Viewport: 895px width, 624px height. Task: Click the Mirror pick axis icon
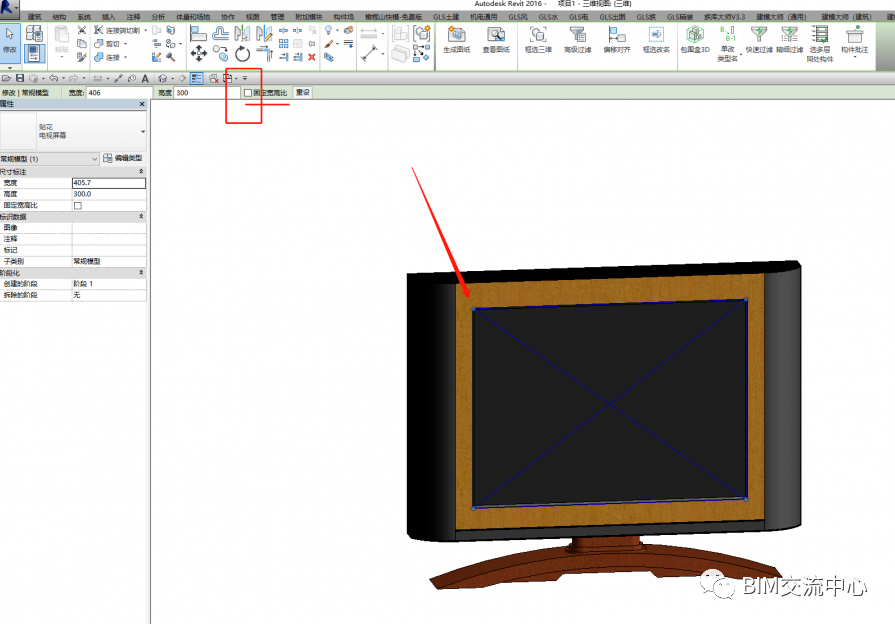coord(242,34)
